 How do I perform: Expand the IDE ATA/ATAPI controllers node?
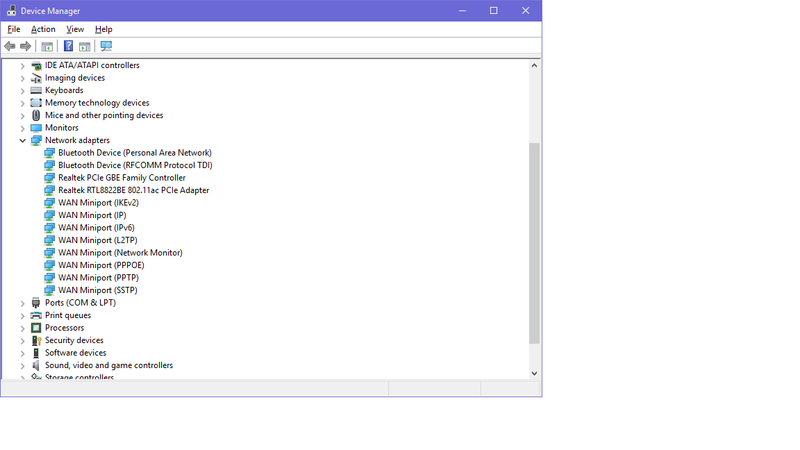click(x=22, y=66)
